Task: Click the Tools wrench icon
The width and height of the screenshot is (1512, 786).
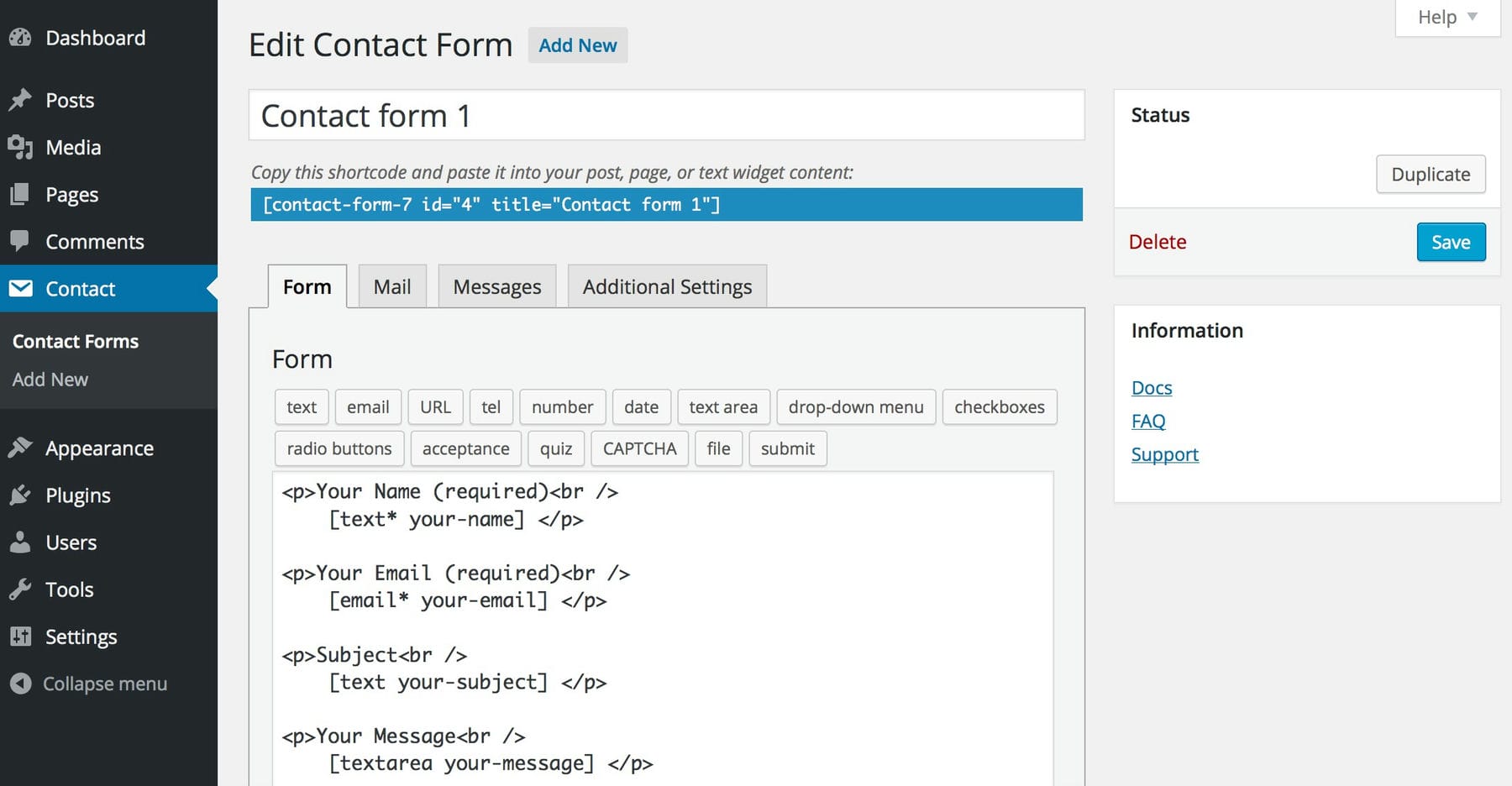Action: pos(20,589)
